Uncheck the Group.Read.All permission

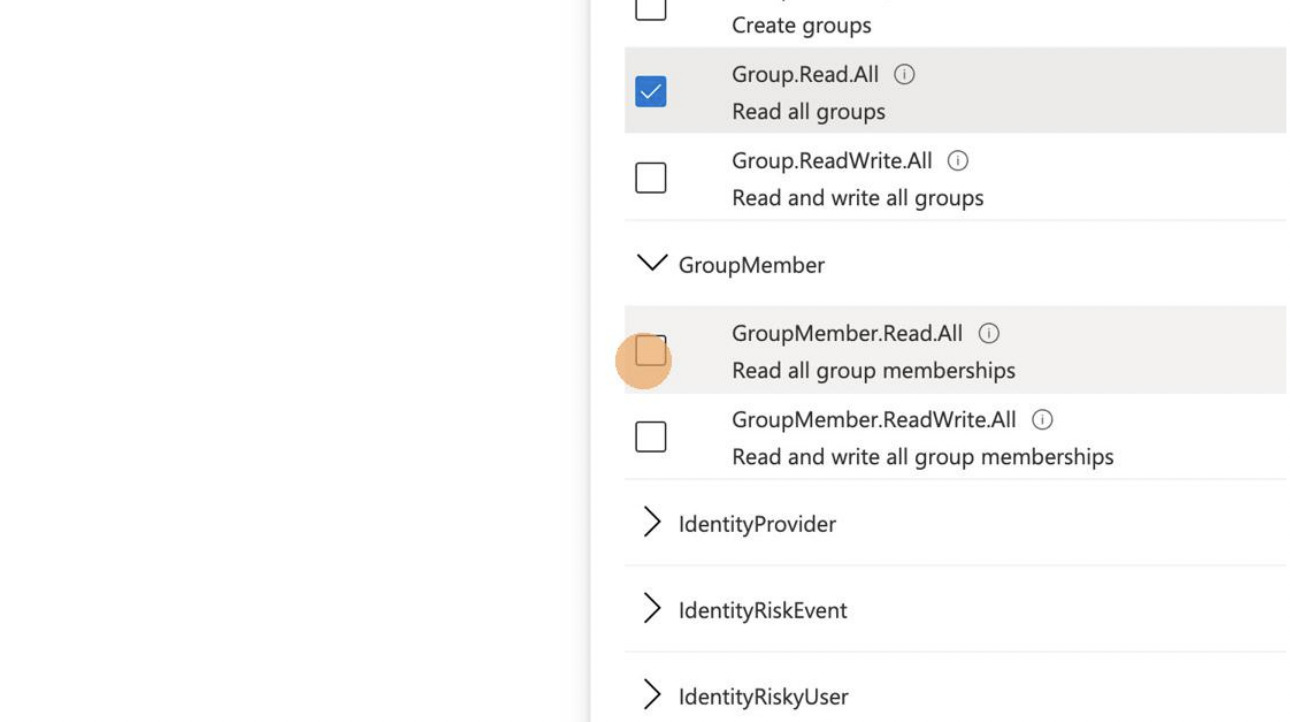650,91
